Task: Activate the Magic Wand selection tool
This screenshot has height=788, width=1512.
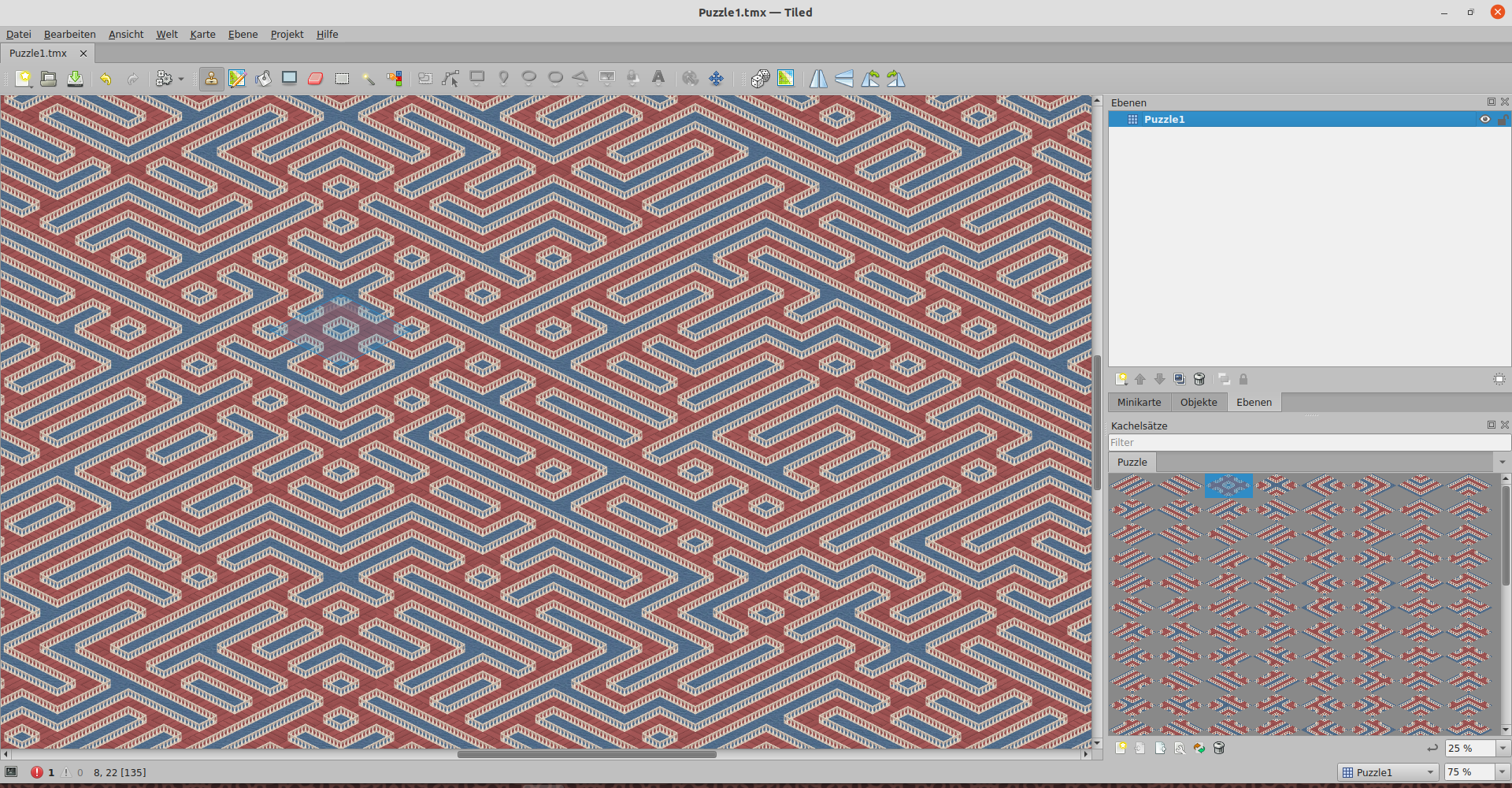Action: (x=368, y=79)
